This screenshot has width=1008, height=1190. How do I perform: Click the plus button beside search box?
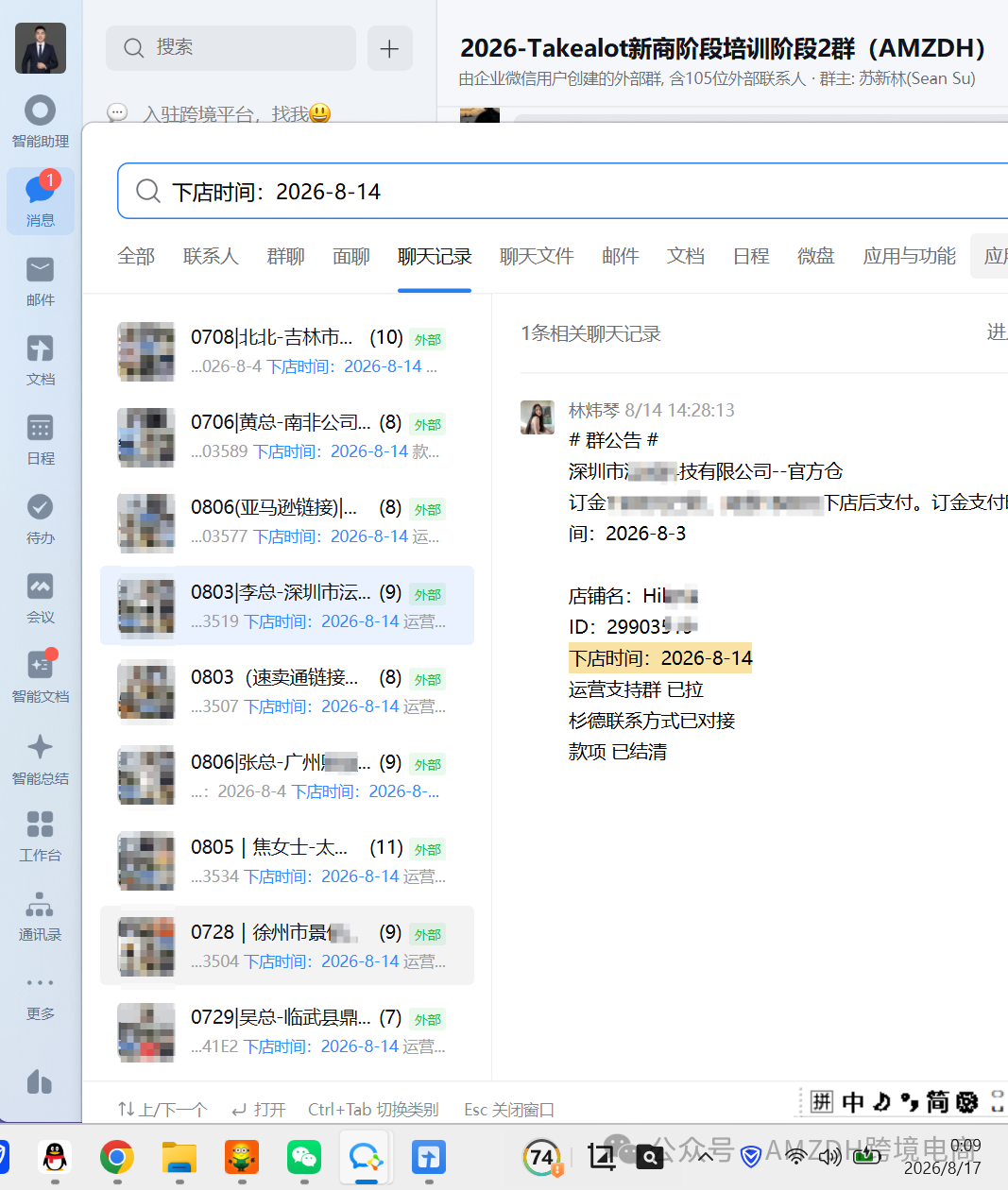(389, 48)
